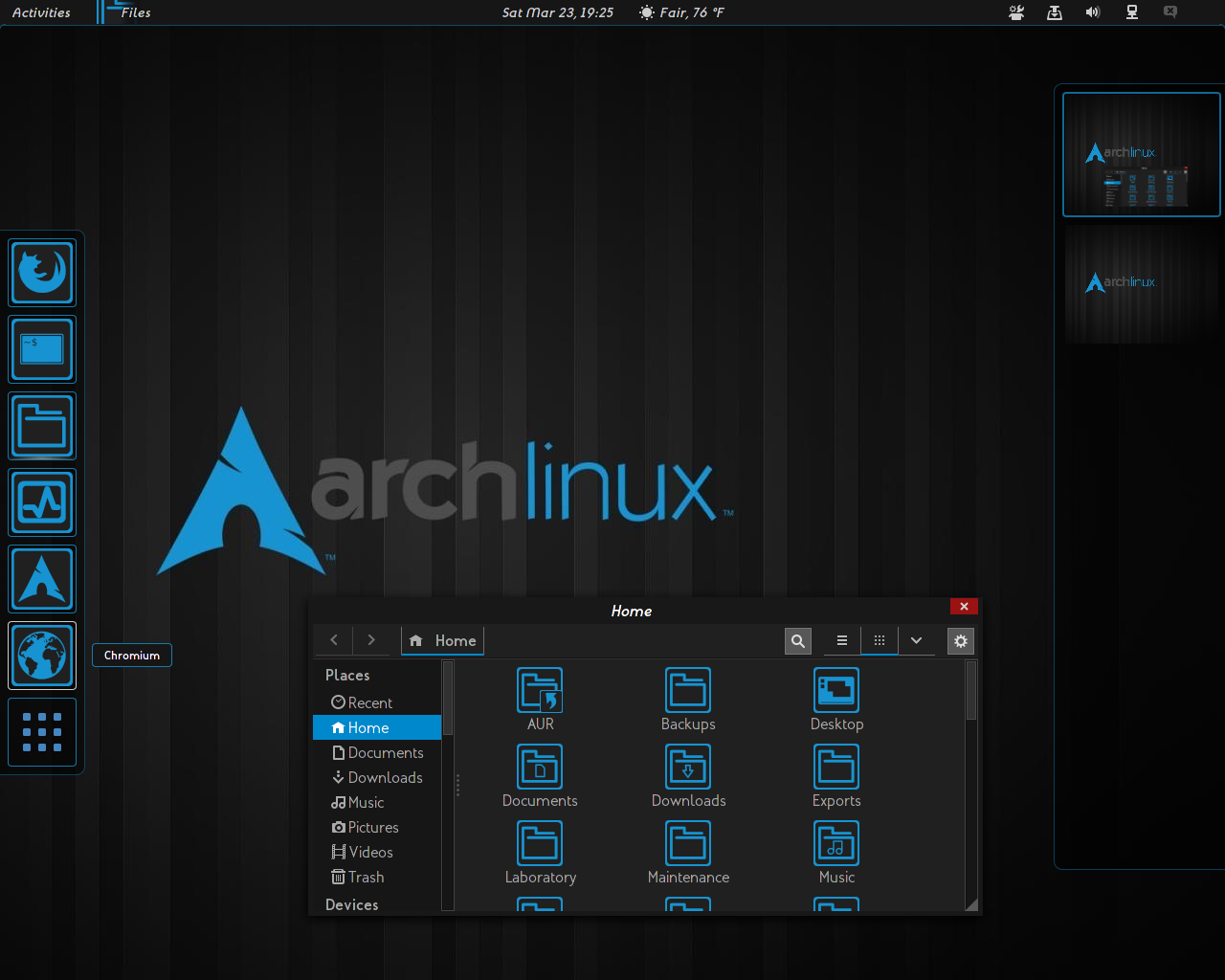Open the gear settings menu in Files
This screenshot has width=1225, height=980.
tap(961, 641)
